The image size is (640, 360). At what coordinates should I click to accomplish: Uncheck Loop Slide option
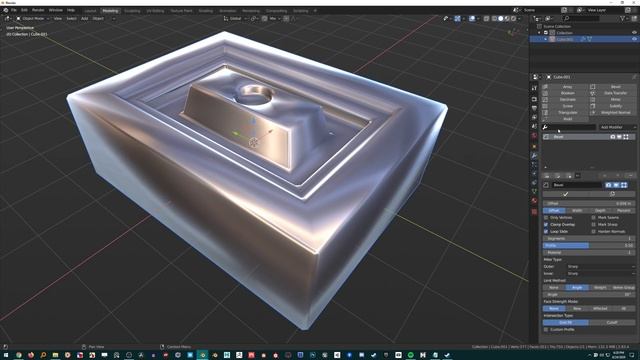[546, 231]
